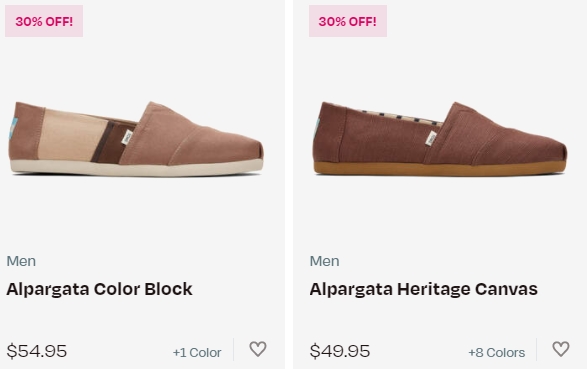The height and width of the screenshot is (369, 587).
Task: Open the Alpargata Color Block shoe image
Action: coord(136,139)
